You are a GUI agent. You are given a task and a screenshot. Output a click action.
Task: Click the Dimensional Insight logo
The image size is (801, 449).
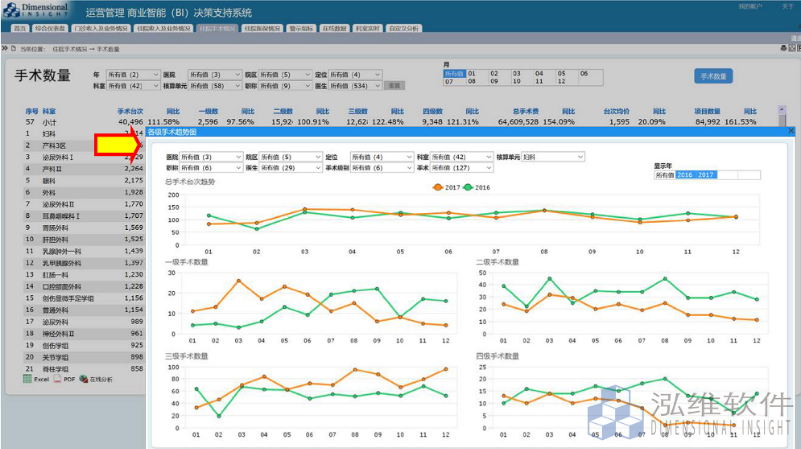pos(36,10)
